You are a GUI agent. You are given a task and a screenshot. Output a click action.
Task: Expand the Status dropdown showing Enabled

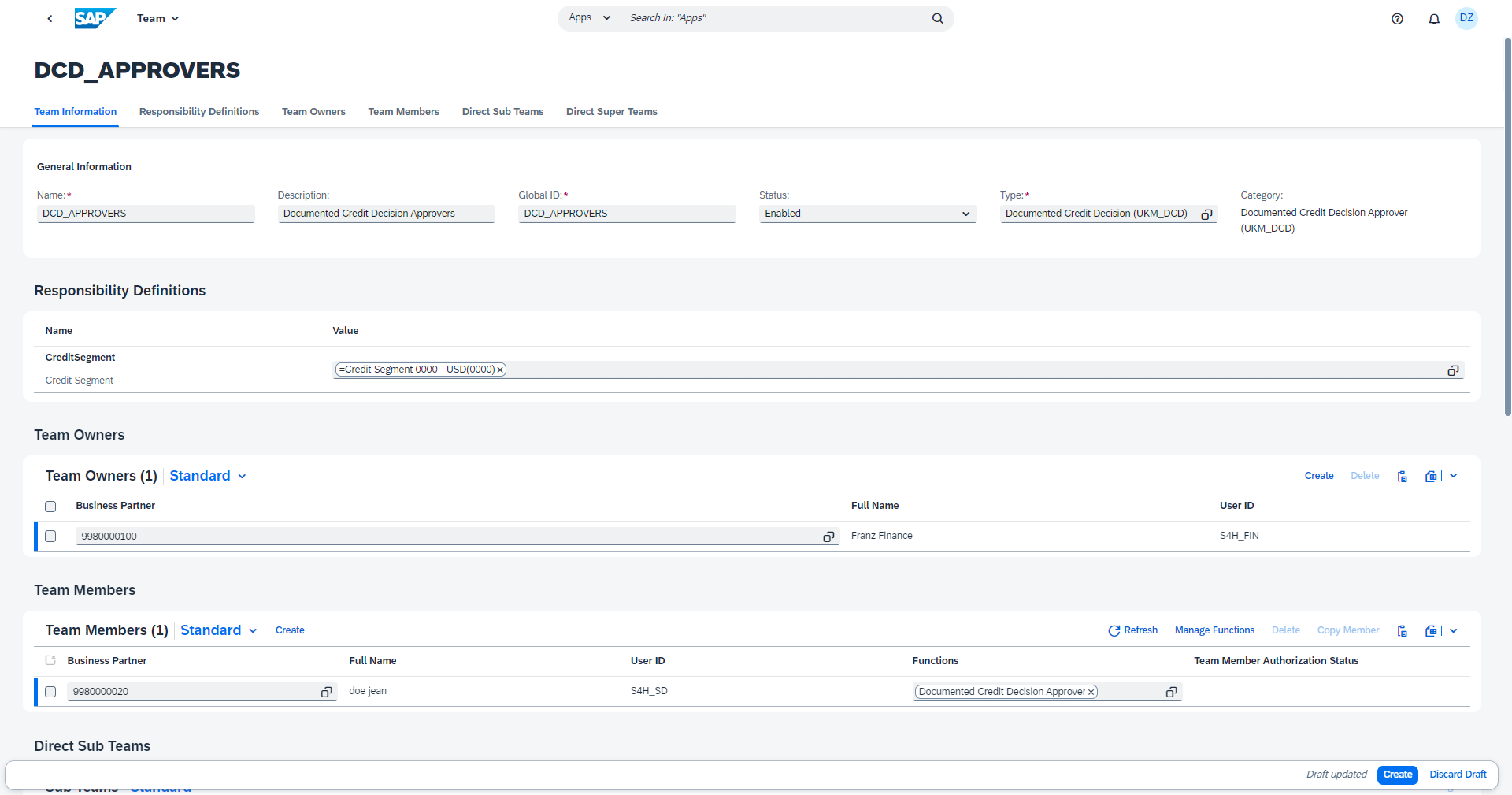(x=965, y=214)
